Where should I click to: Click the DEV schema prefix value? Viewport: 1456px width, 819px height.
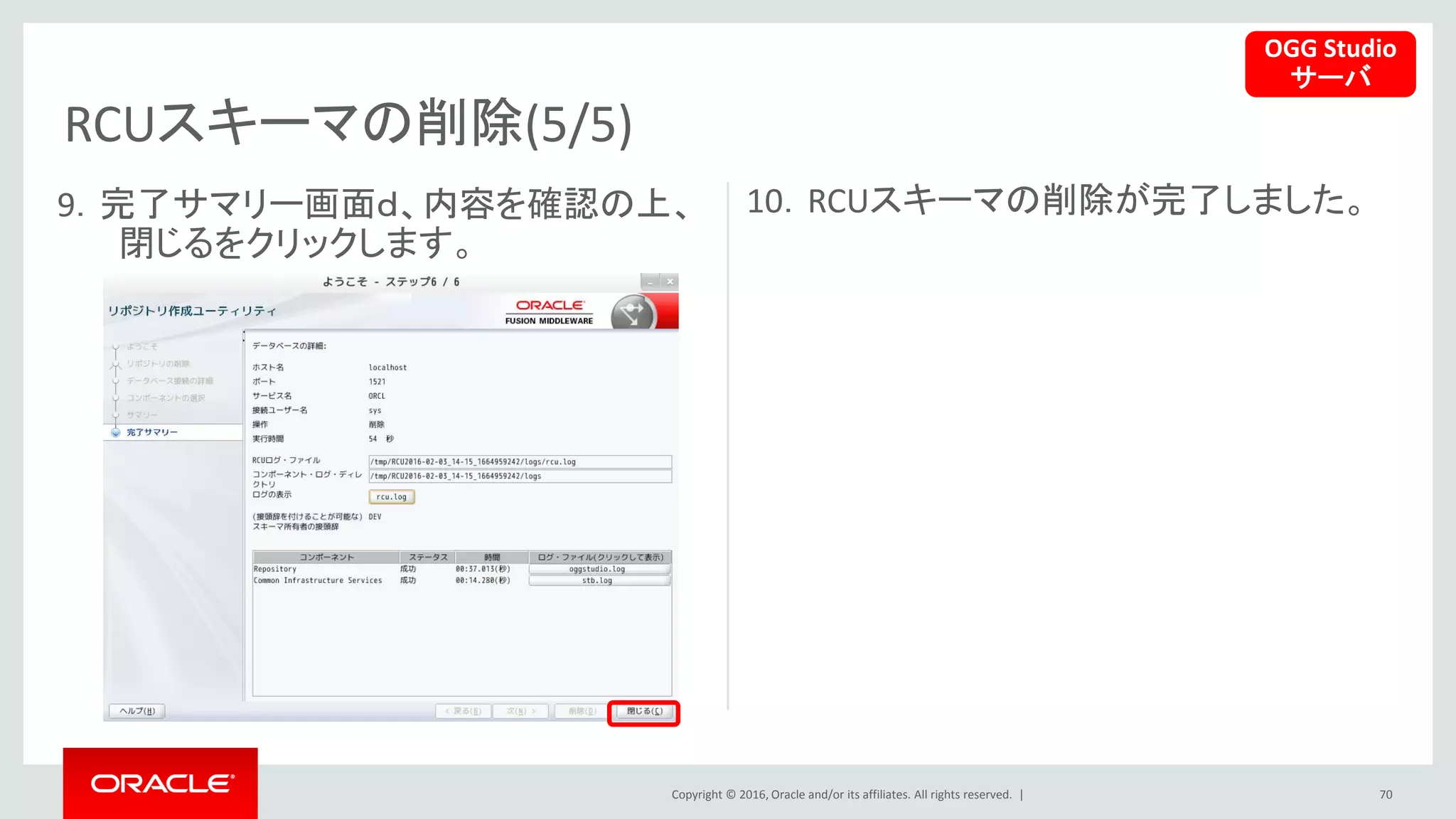(x=375, y=517)
